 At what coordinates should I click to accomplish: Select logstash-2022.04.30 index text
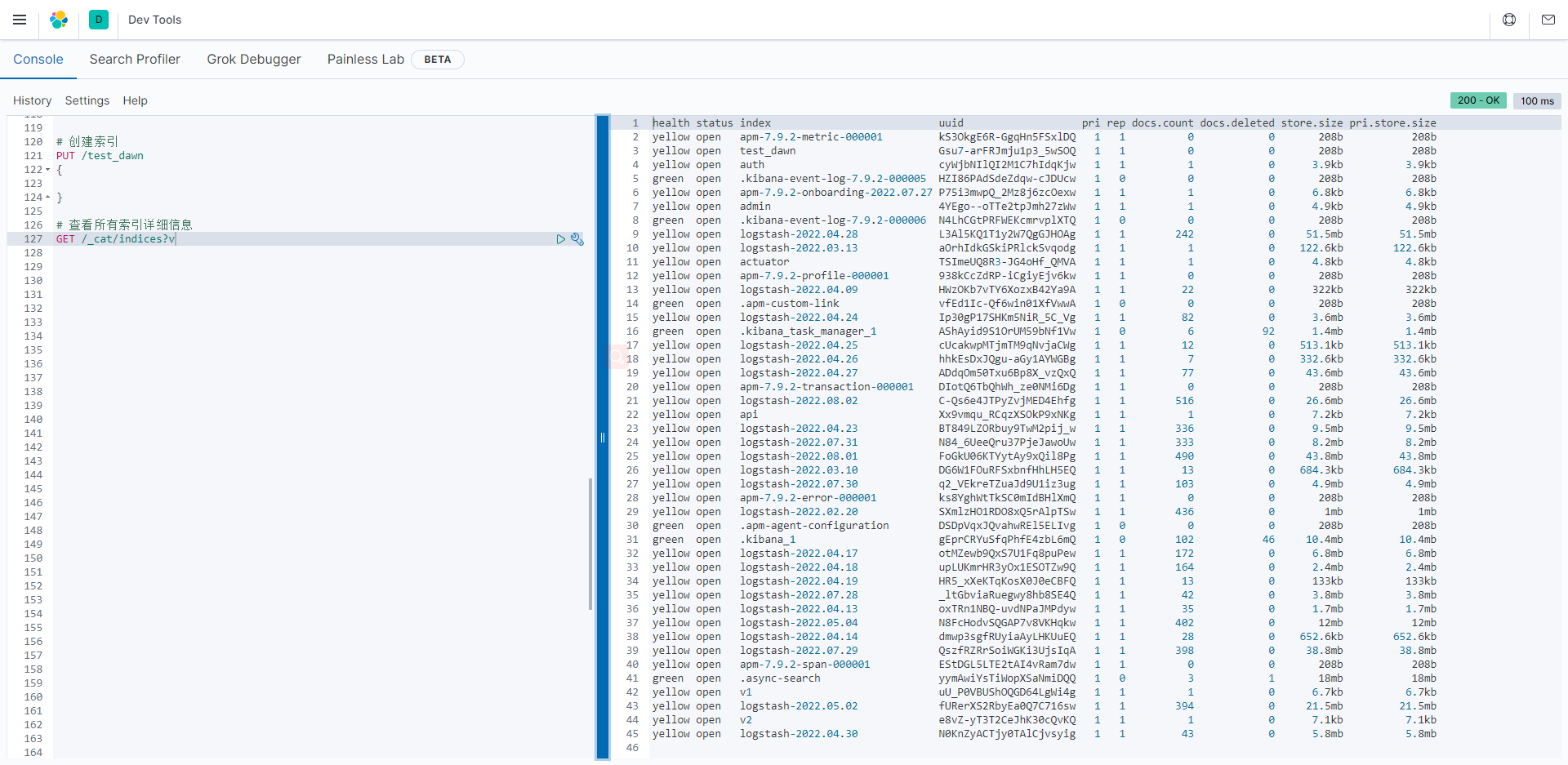pyautogui.click(x=799, y=734)
